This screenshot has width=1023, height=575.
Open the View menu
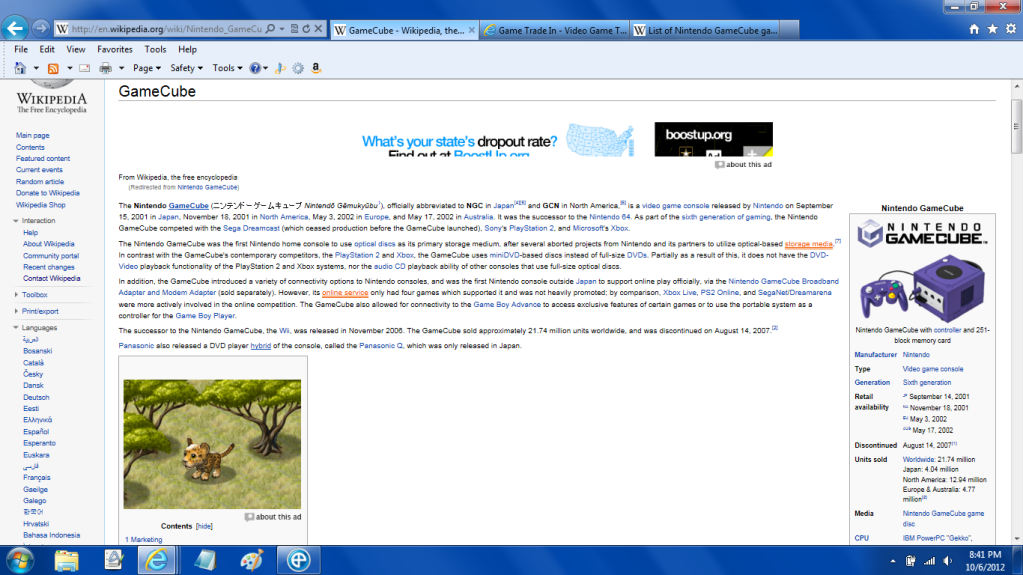click(76, 50)
